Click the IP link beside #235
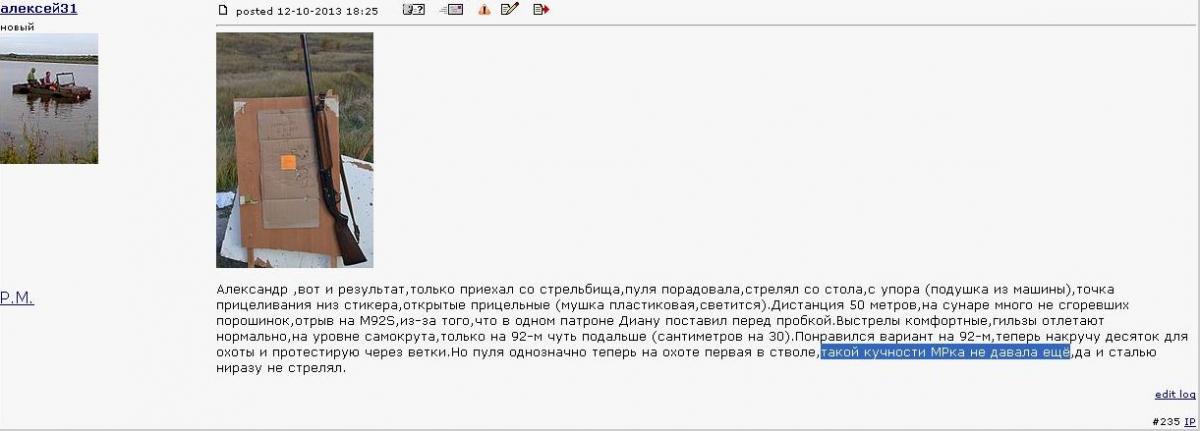 point(1190,422)
